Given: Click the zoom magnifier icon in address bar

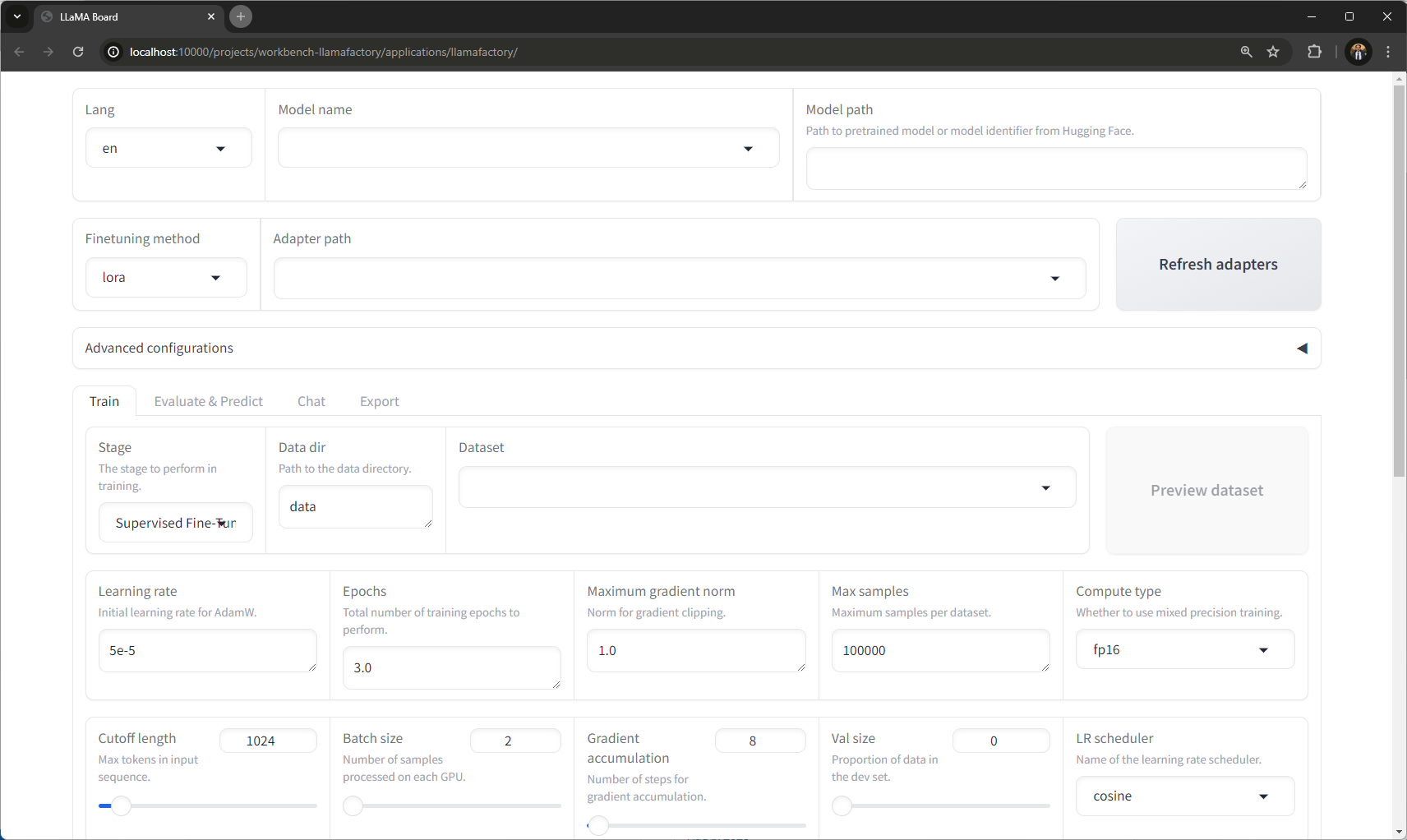Looking at the screenshot, I should (1247, 52).
